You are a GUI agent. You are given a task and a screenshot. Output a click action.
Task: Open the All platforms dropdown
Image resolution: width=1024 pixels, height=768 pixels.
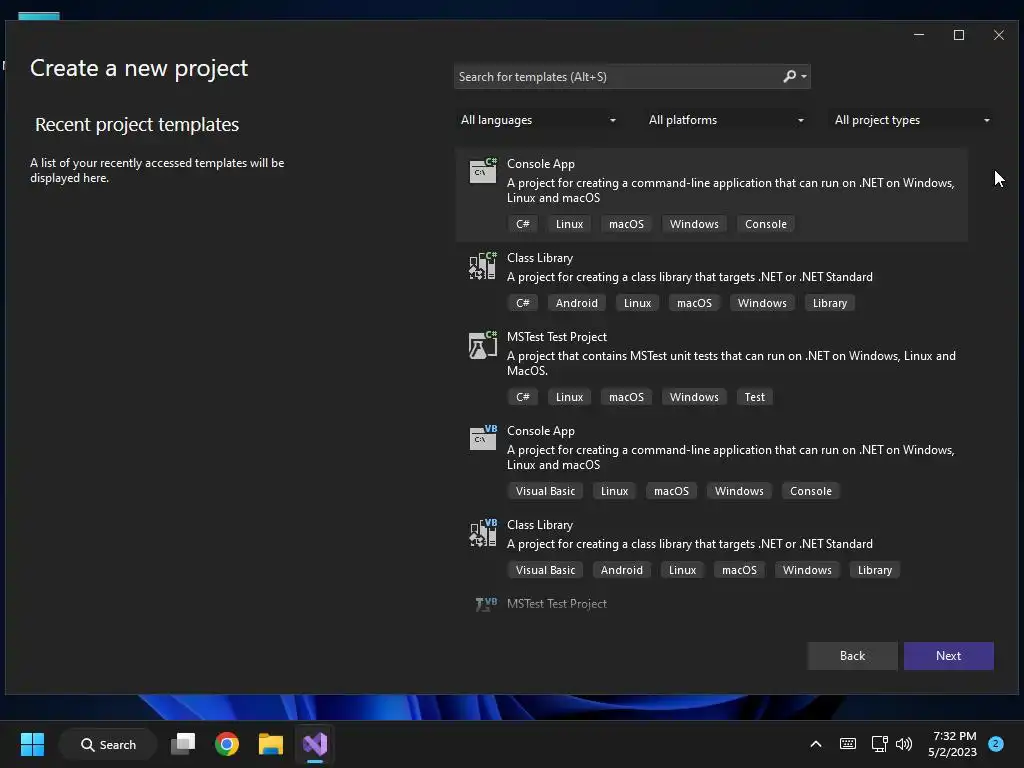coord(726,120)
